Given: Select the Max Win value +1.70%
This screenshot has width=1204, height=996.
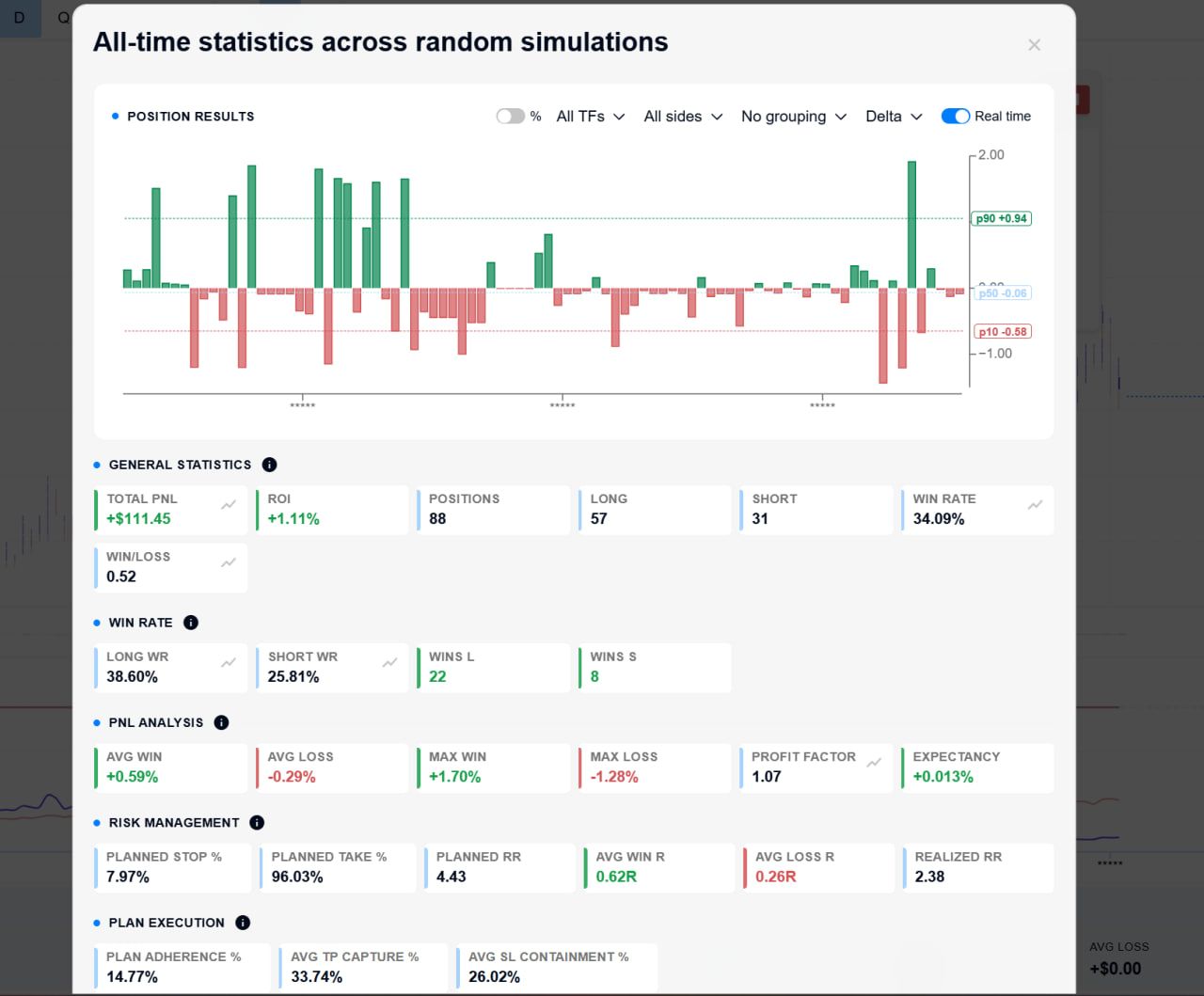Looking at the screenshot, I should pyautogui.click(x=455, y=777).
